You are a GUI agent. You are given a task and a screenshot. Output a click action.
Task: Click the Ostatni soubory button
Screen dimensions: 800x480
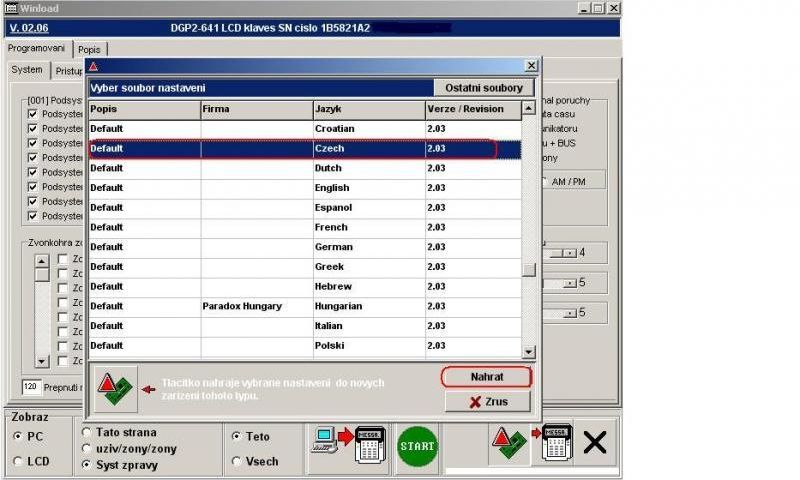pyautogui.click(x=484, y=88)
